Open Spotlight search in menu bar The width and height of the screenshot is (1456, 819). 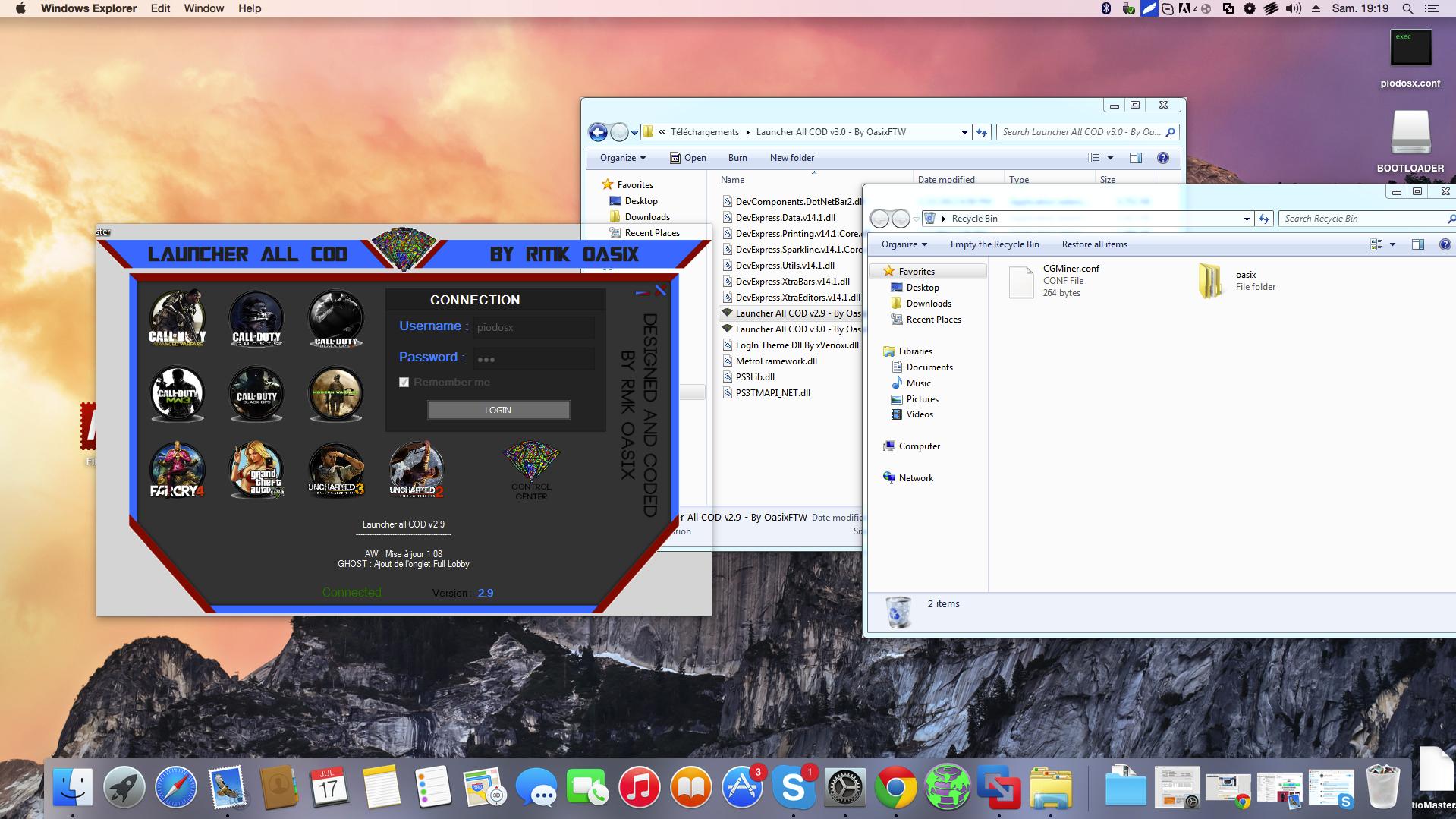(1407, 8)
